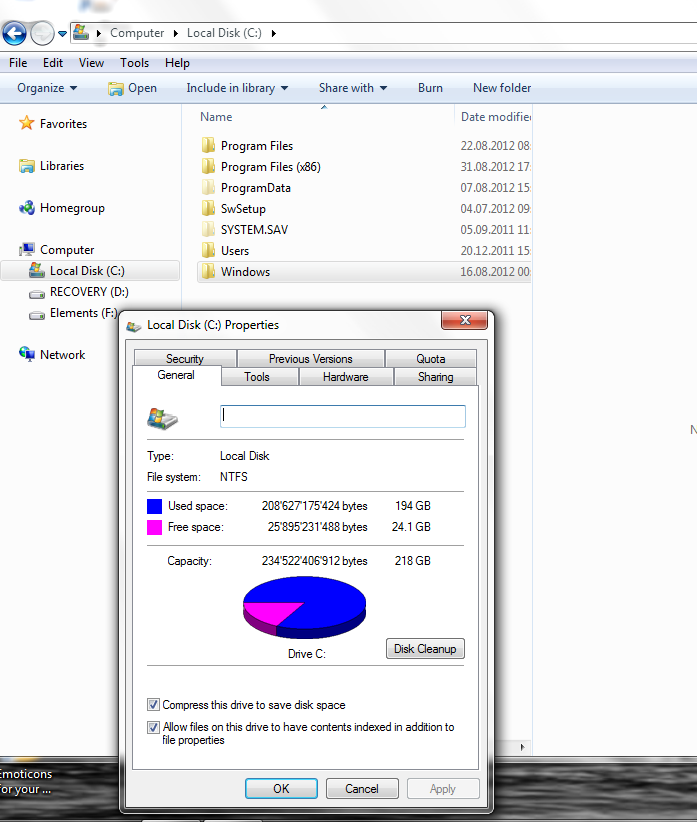The image size is (697, 822).
Task: Switch to the Previous Versions tab
Action: click(x=311, y=359)
